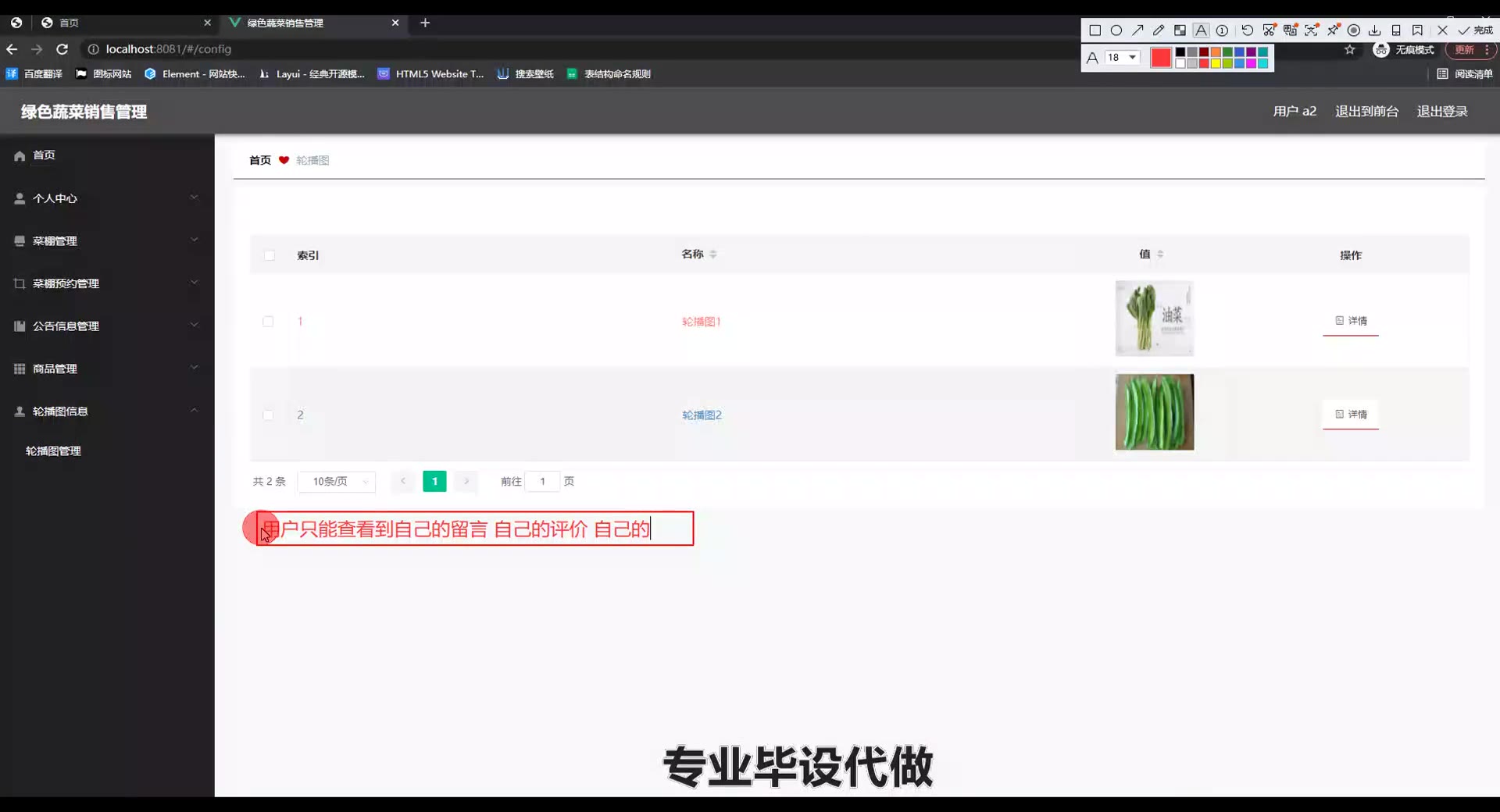Open the green beans carousel thumbnail

tap(1155, 412)
